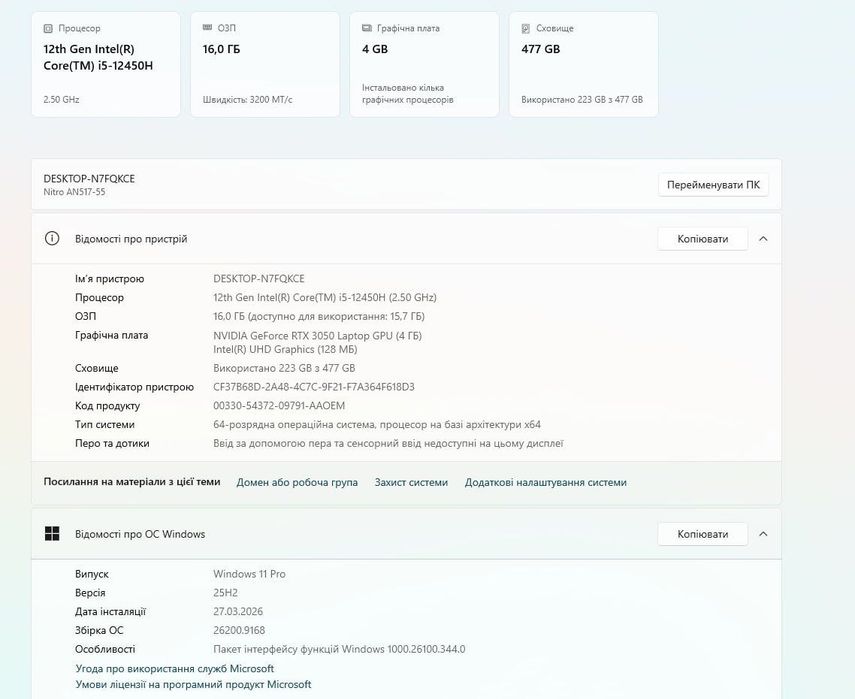Viewport: 855px width, 699px height.
Task: Click the Відомості про ОС Windows heading
Action: click(140, 534)
